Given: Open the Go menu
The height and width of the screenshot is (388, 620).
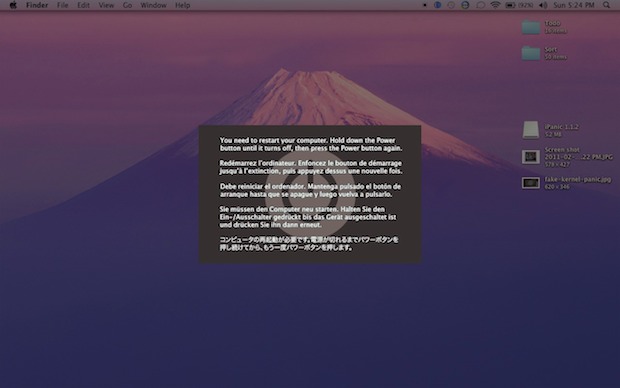Looking at the screenshot, I should (127, 5).
